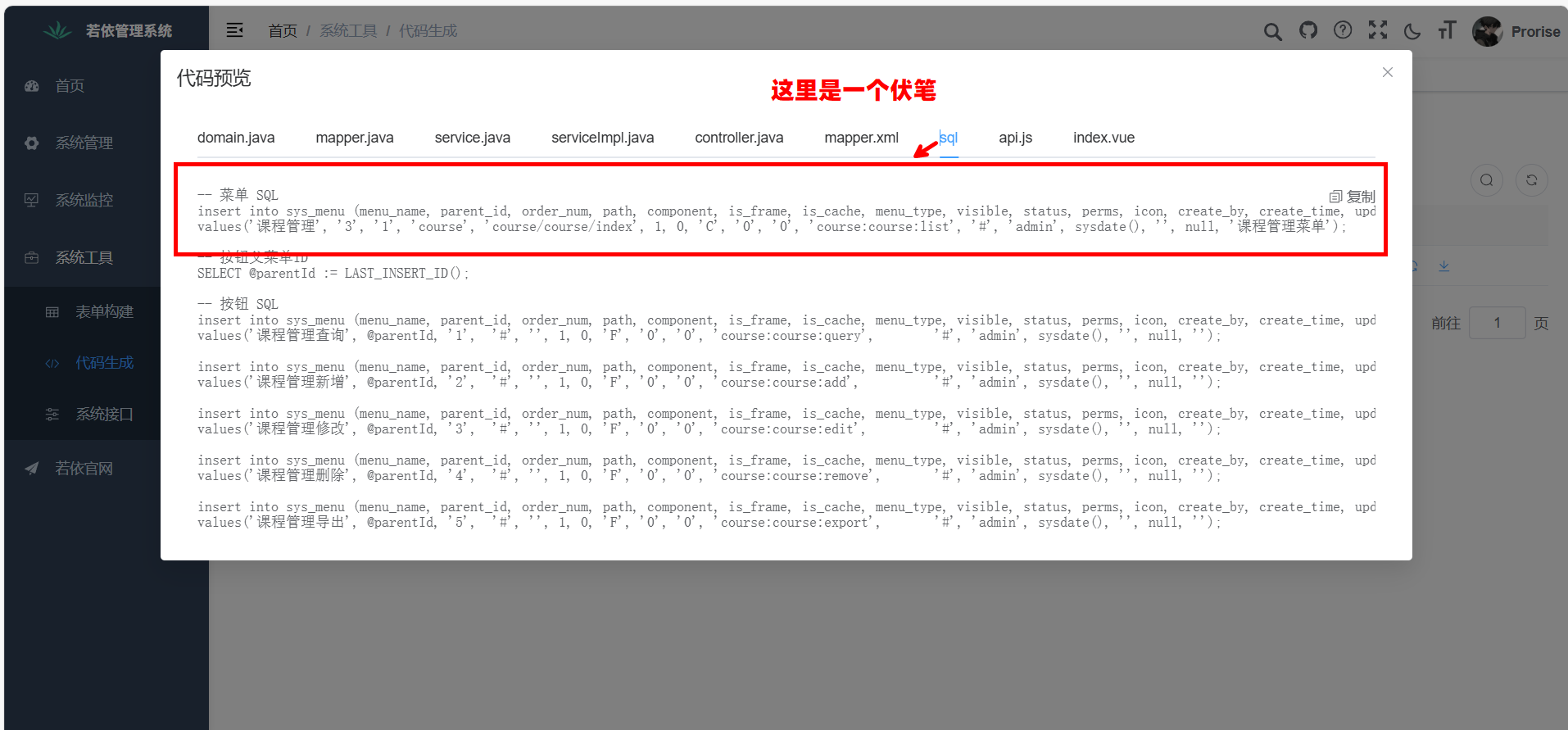Viewport: 1568px width, 730px height.
Task: Click the Prorise user avatar
Action: (x=1487, y=32)
